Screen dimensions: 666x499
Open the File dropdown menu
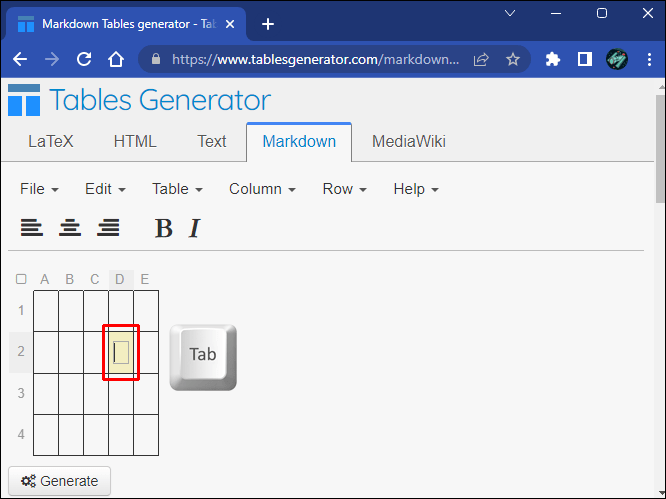pyautogui.click(x=39, y=189)
